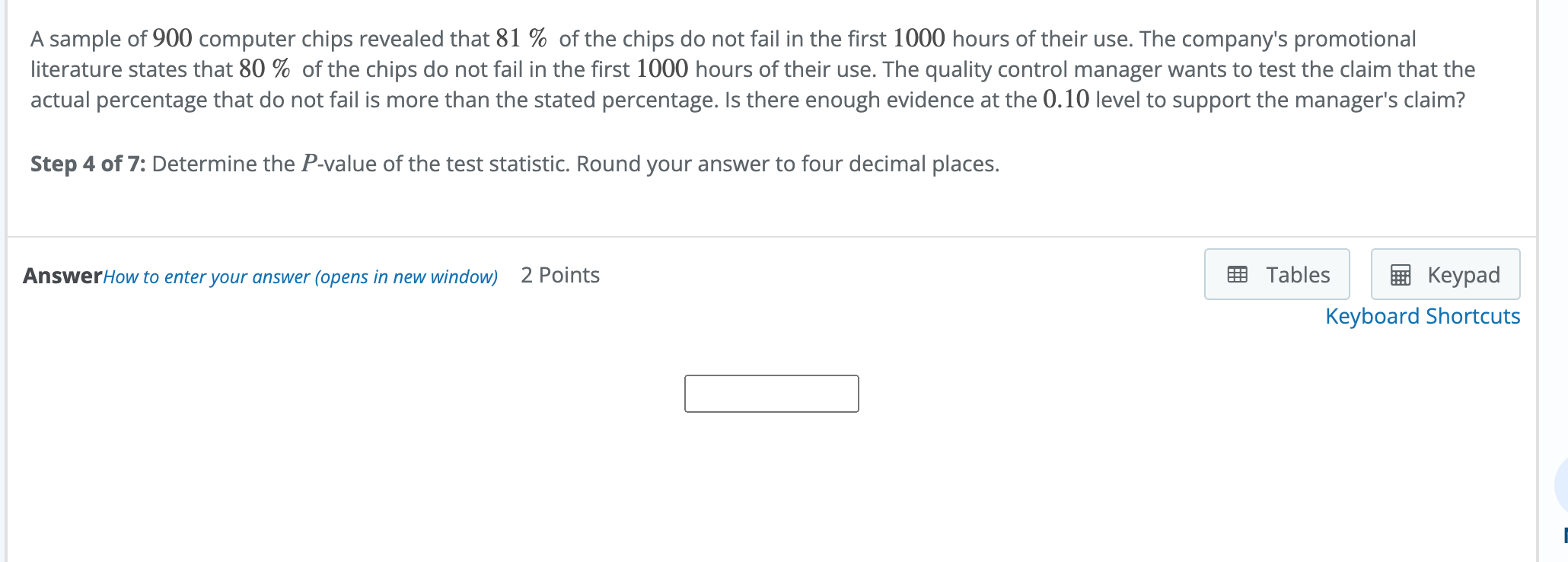Select the calculator-style icon inside Keypad button
Screen dimensions: 1568x562
(1401, 274)
